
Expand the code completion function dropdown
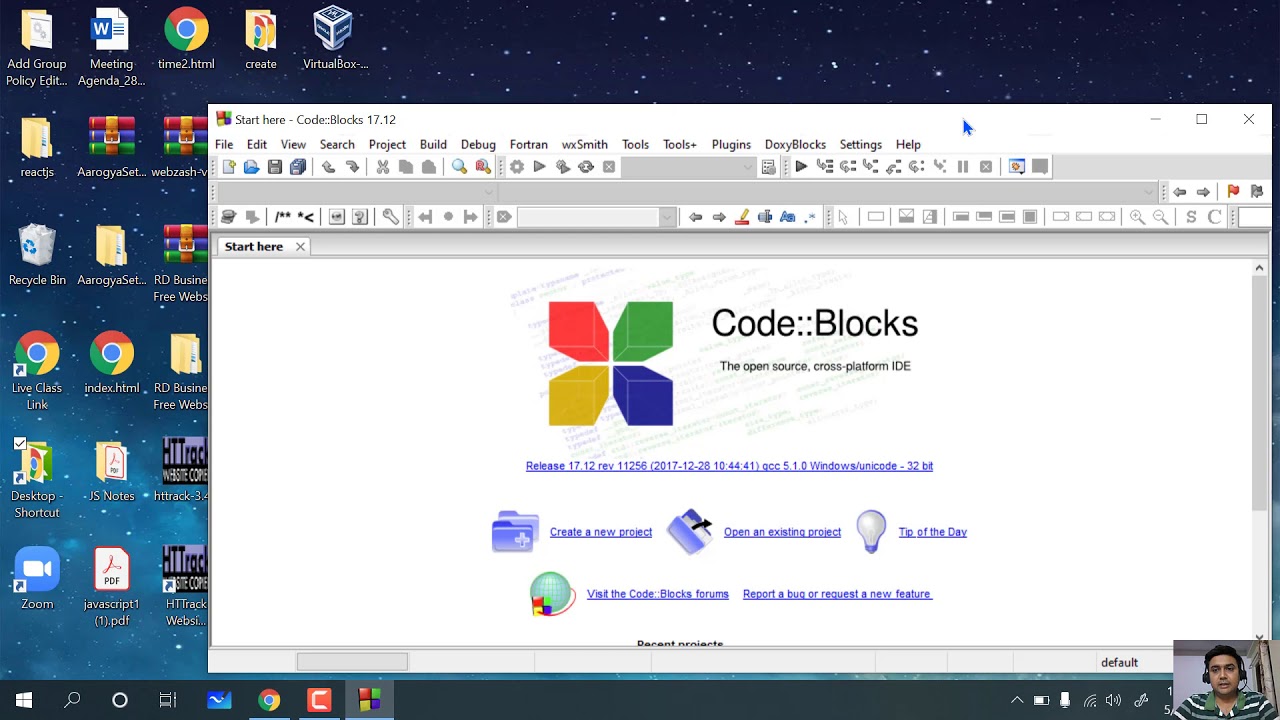pos(1149,192)
